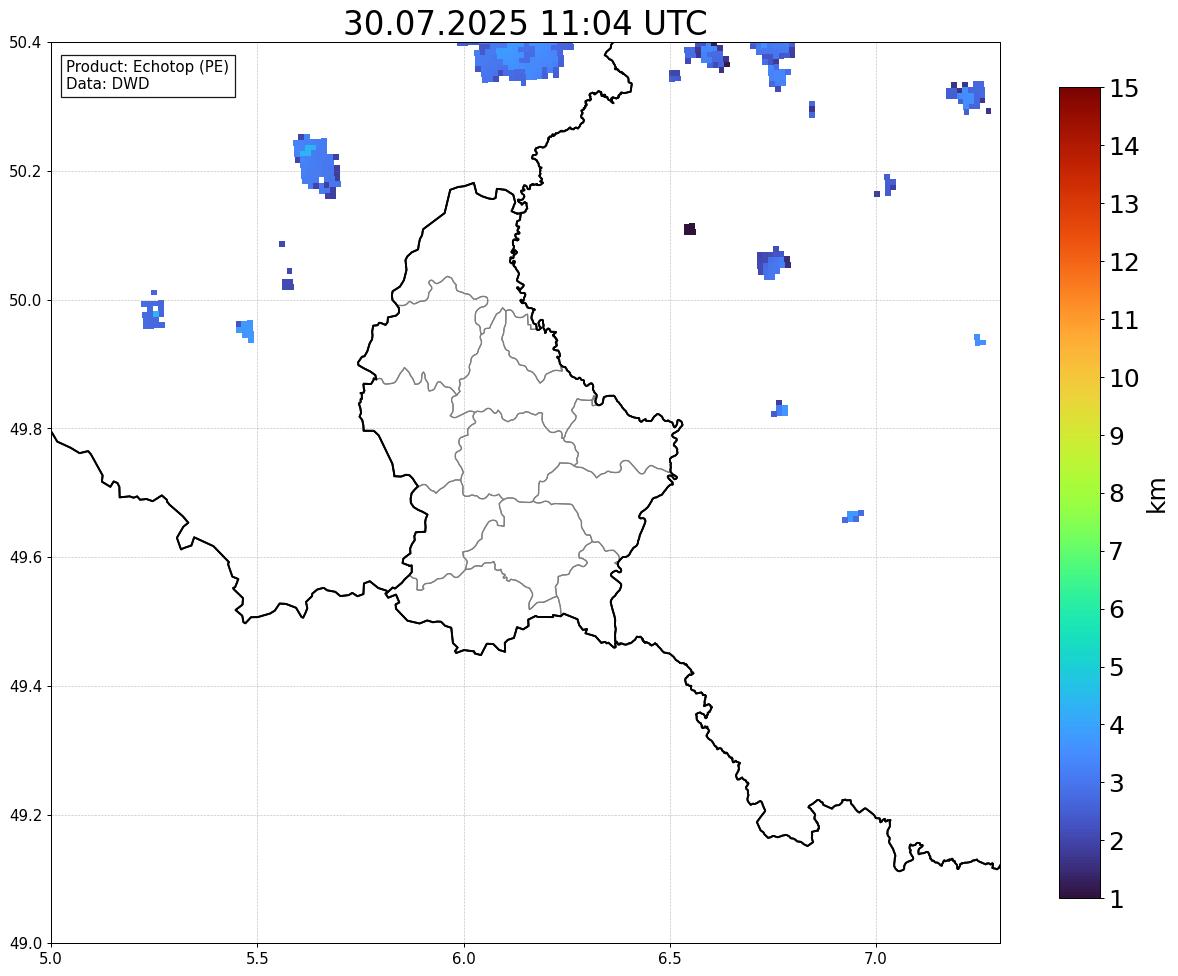Viewport: 1178px width, 976px height.
Task: Click longitude tick label '5.5'
Action: [258, 959]
